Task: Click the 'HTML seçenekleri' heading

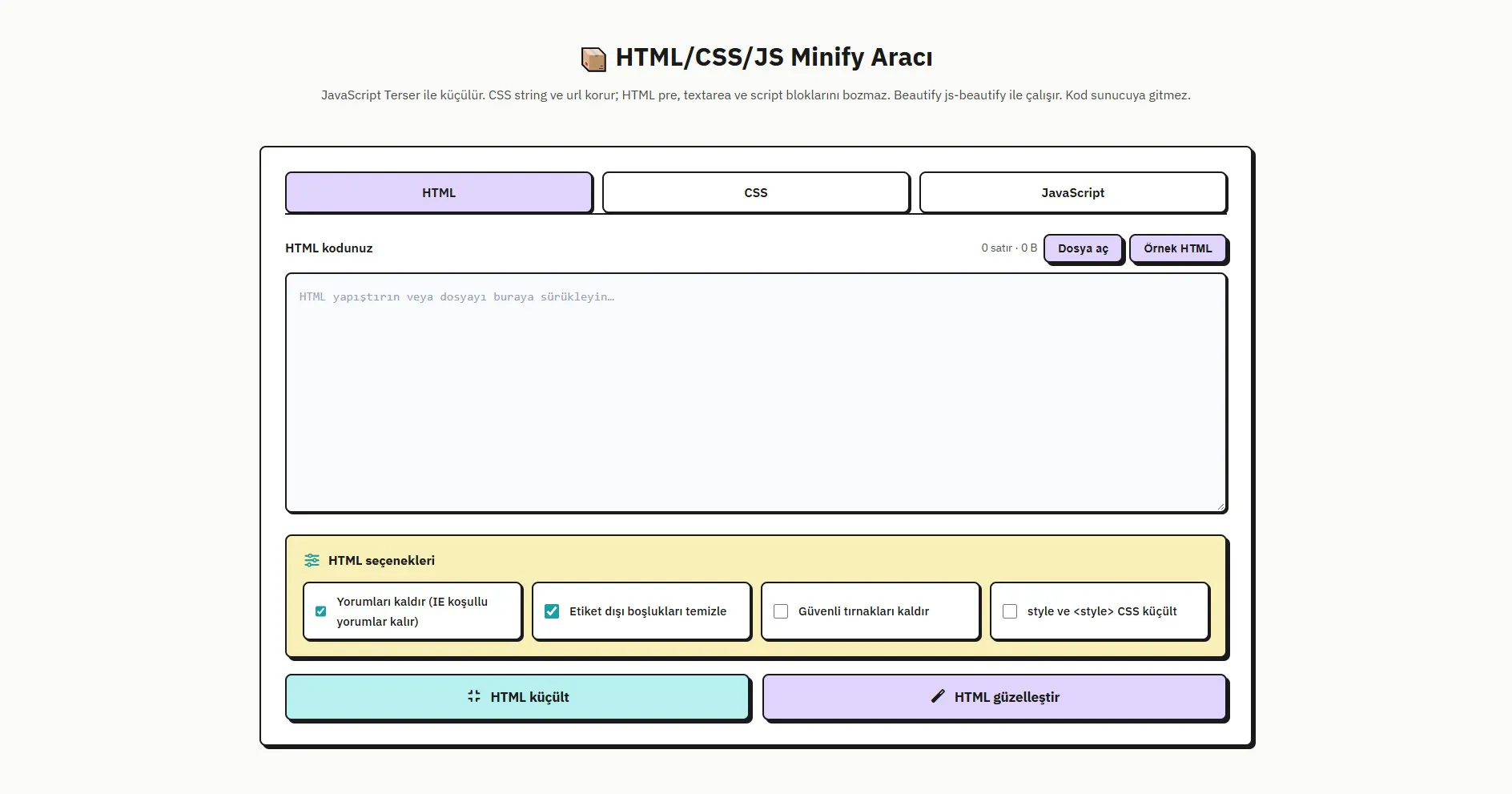Action: 381,561
